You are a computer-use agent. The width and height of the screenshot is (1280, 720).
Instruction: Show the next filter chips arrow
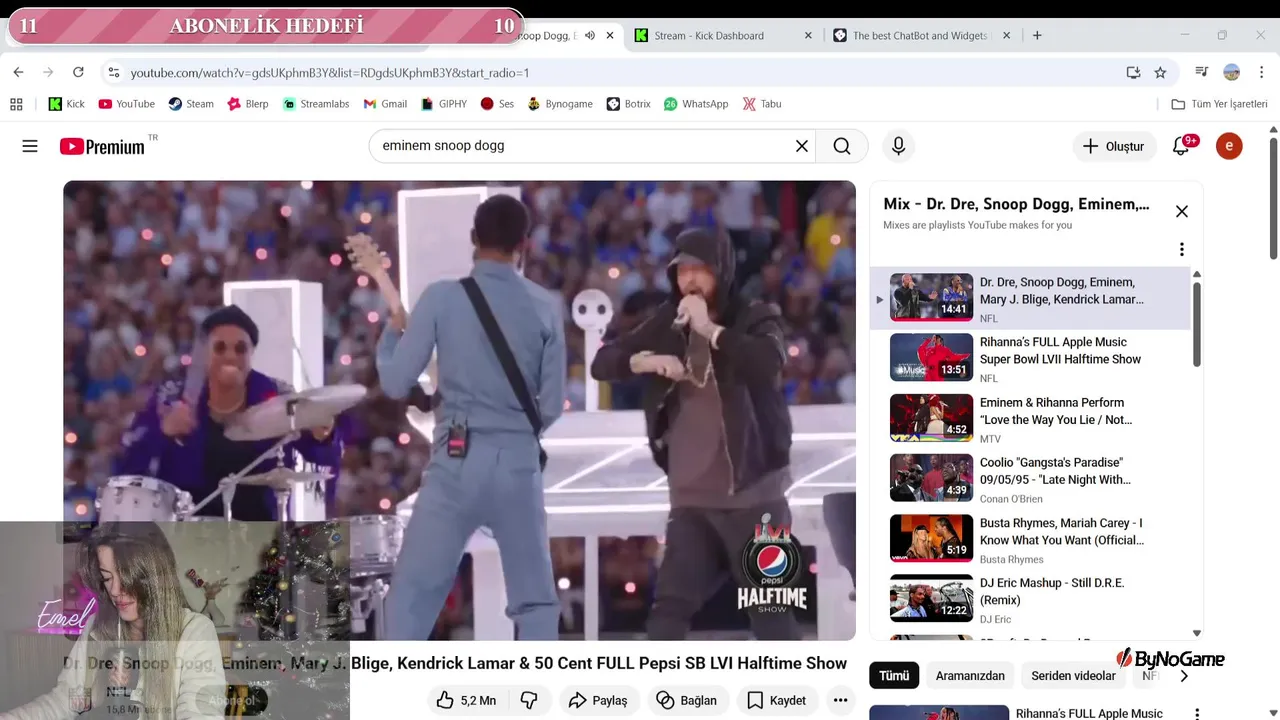[x=1184, y=676]
